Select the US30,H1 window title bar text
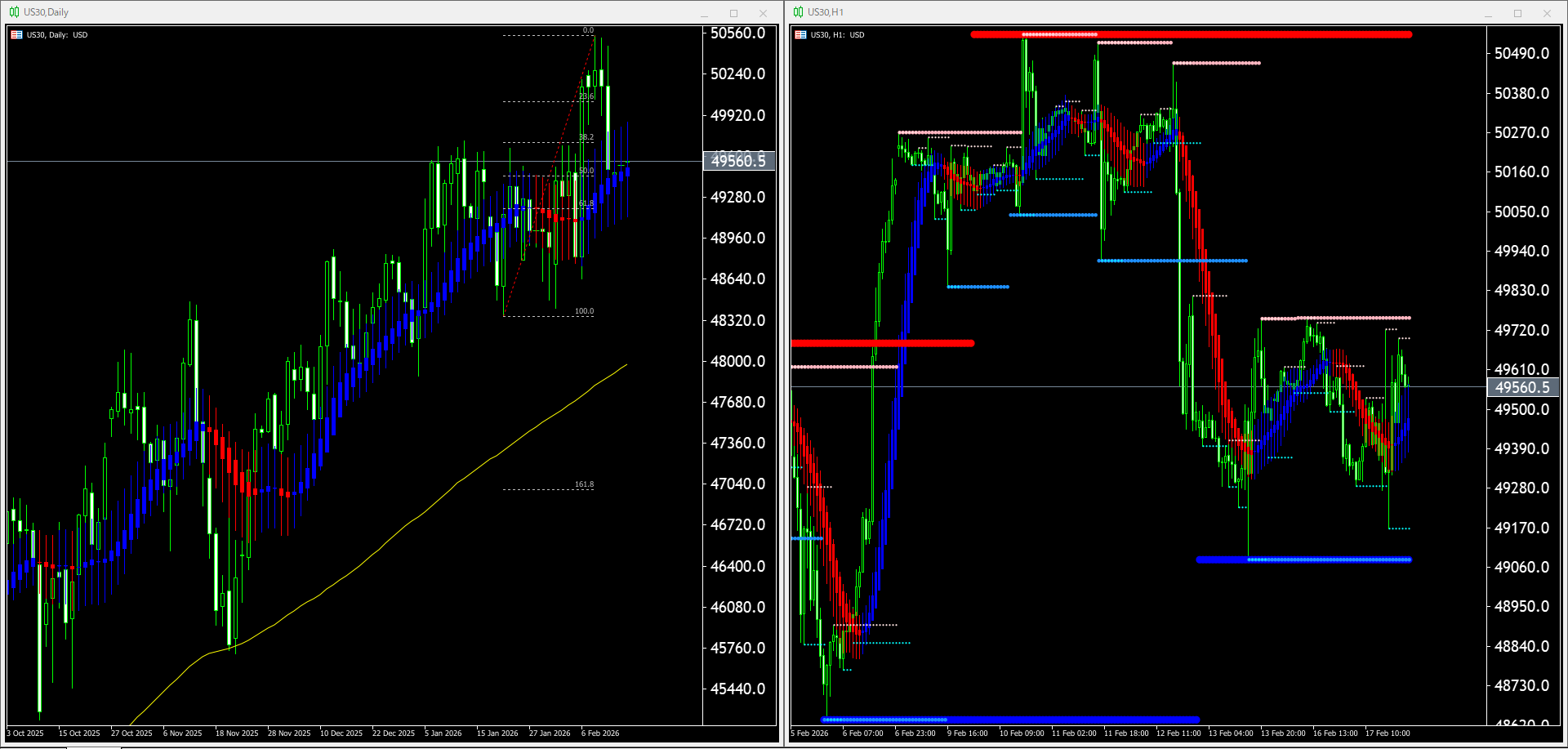1568x749 pixels. pos(826,12)
